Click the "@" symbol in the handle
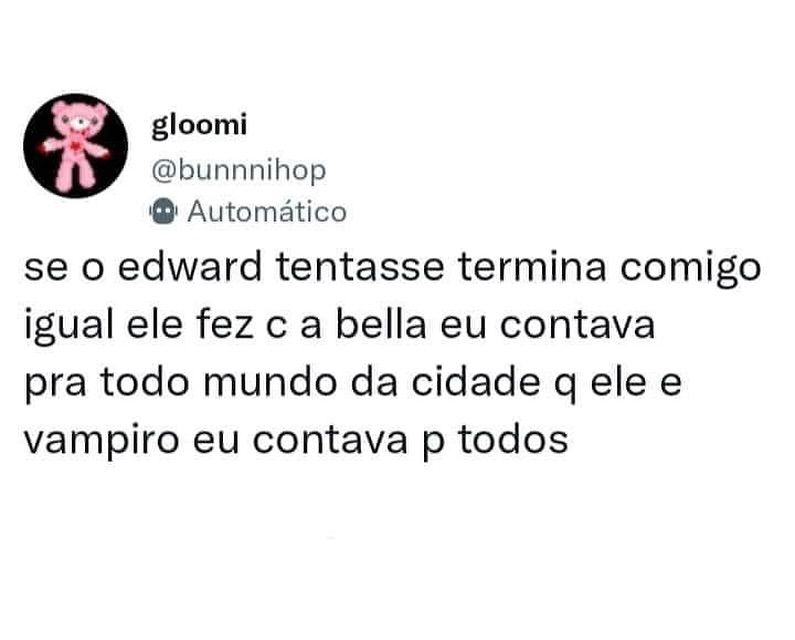Viewport: 795px width, 640px height. coord(163,172)
